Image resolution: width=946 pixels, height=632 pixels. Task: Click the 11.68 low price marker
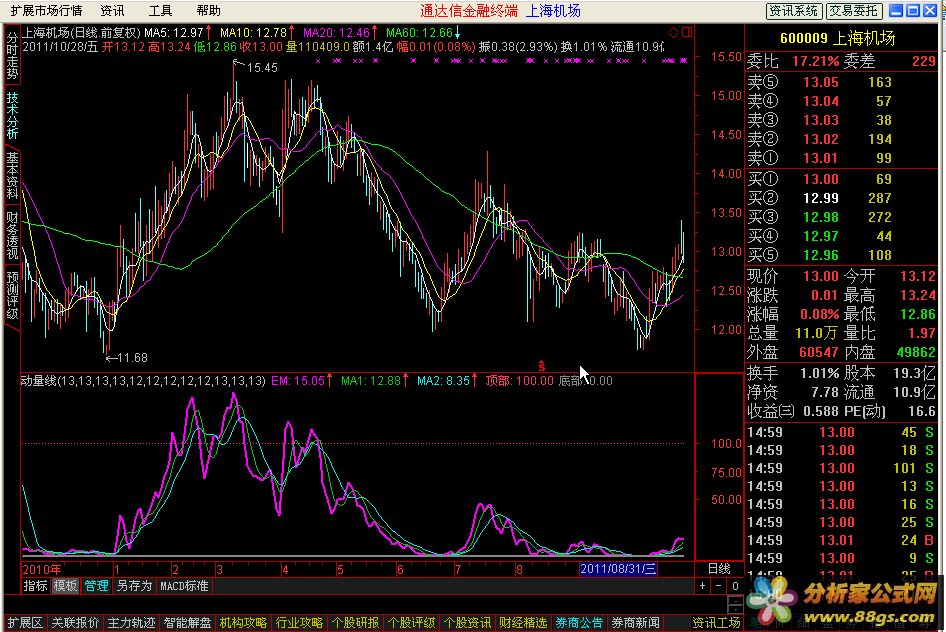[133, 358]
